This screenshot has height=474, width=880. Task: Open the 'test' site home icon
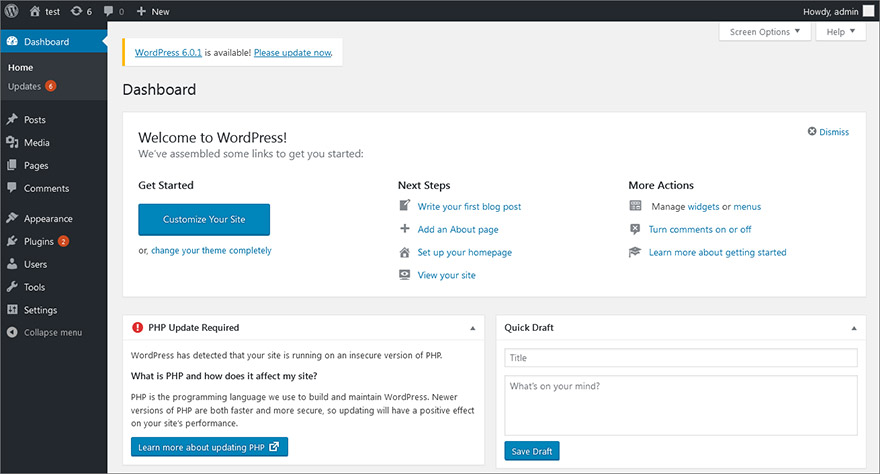click(35, 11)
